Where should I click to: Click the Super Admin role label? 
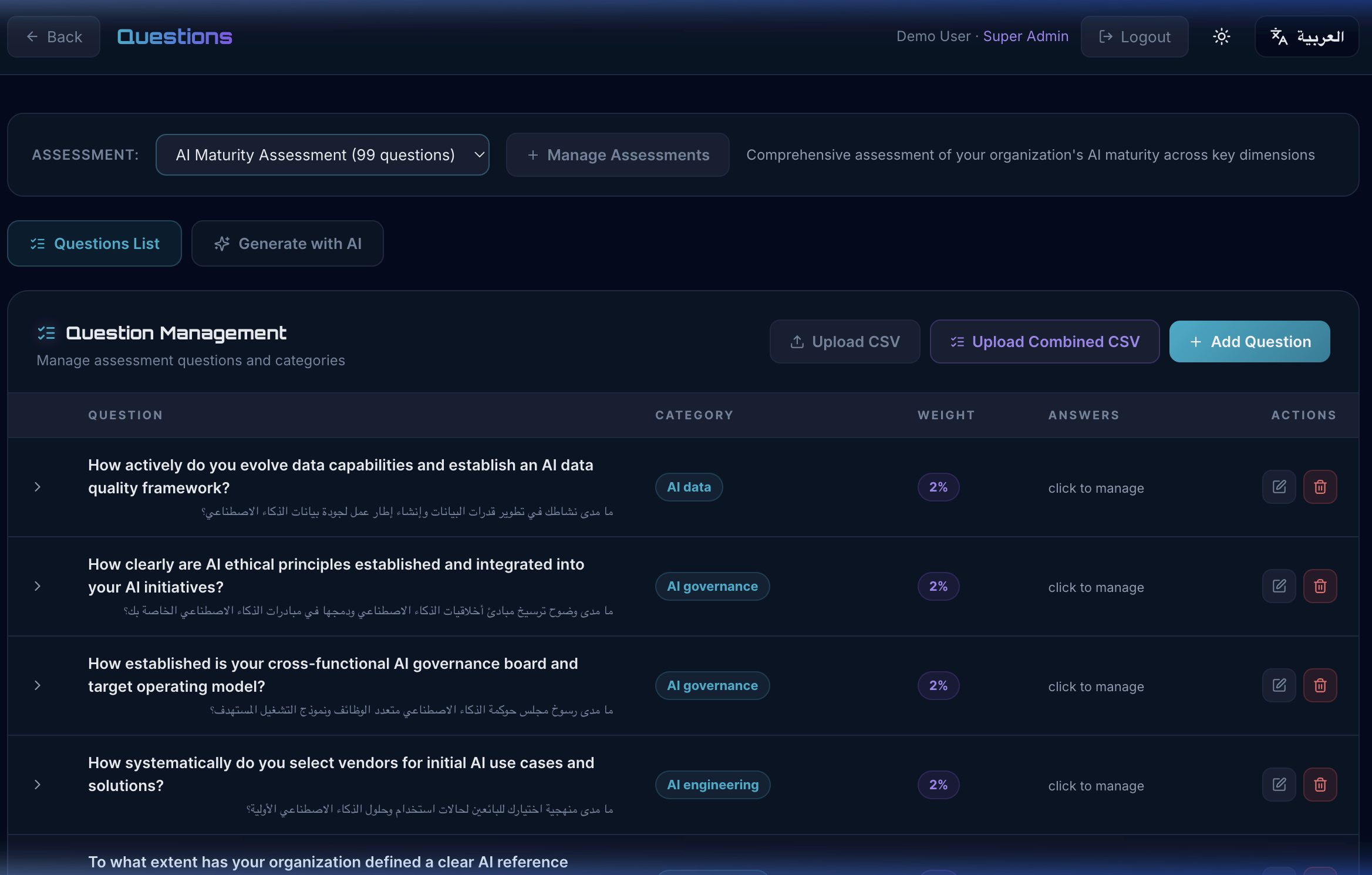click(1026, 36)
